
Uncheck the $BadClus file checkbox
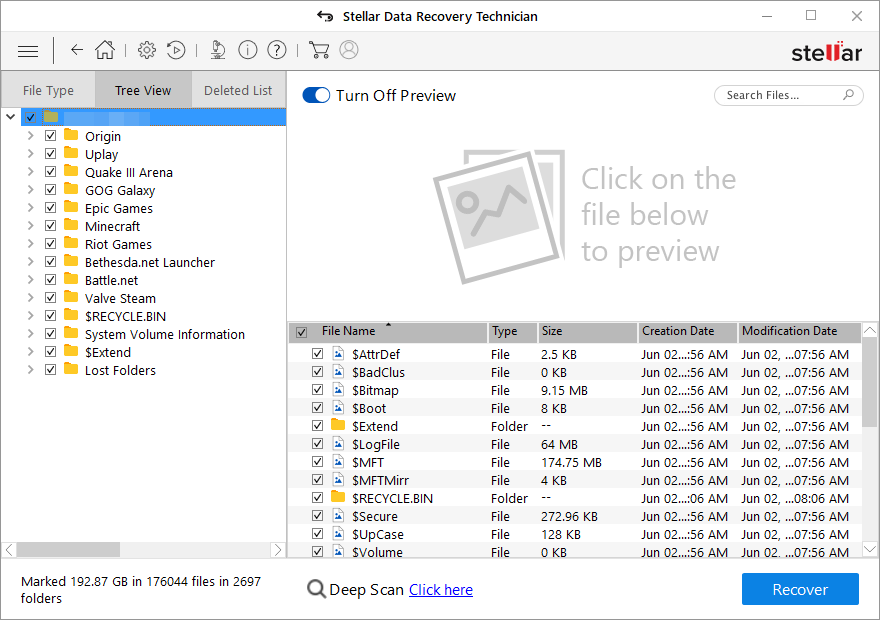pyautogui.click(x=317, y=371)
